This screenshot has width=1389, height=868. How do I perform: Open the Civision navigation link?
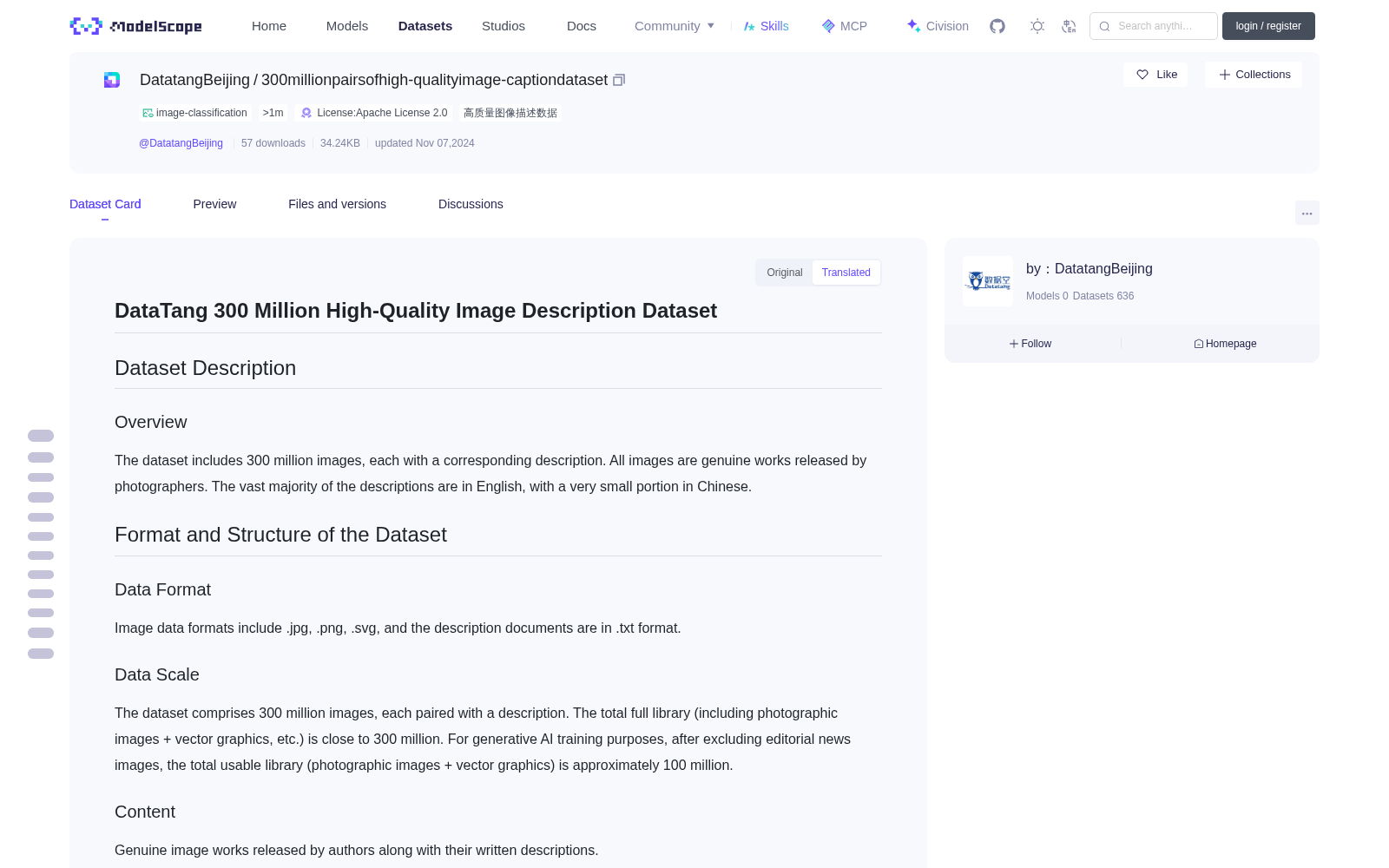(938, 26)
